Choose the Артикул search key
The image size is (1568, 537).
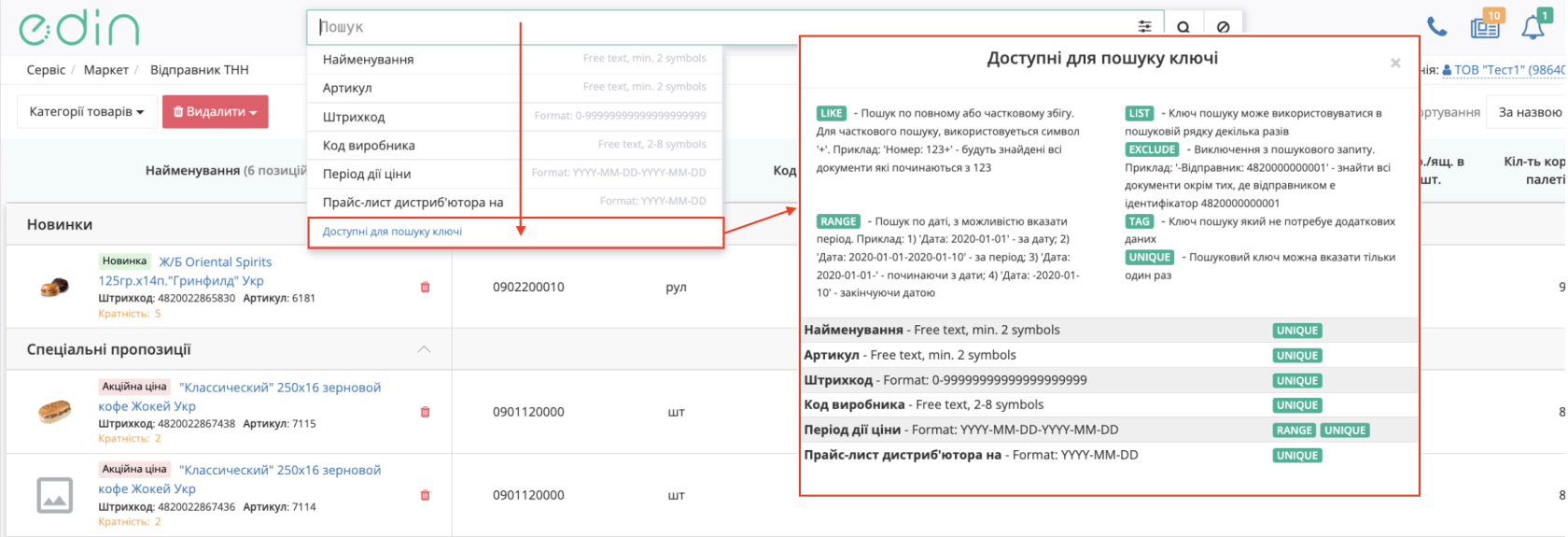515,88
